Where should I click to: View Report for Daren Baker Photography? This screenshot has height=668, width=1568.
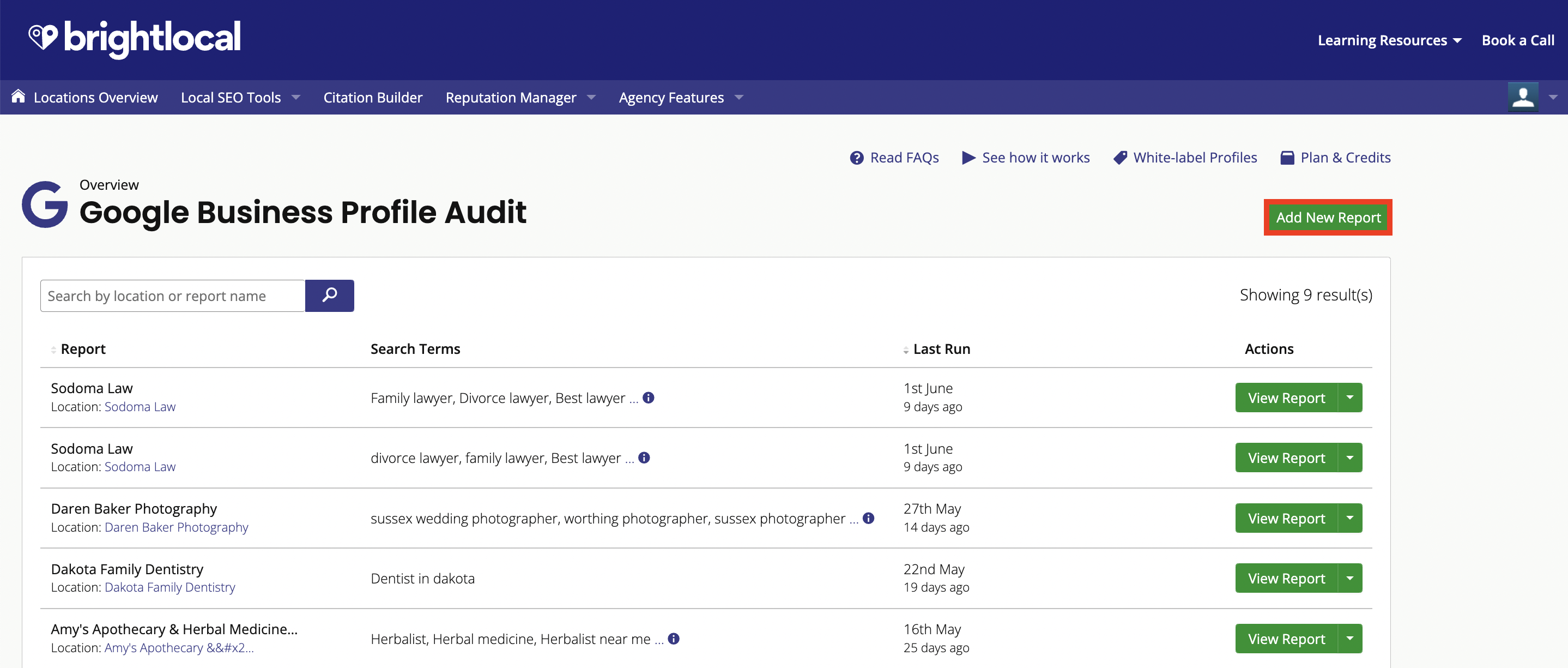1286,518
